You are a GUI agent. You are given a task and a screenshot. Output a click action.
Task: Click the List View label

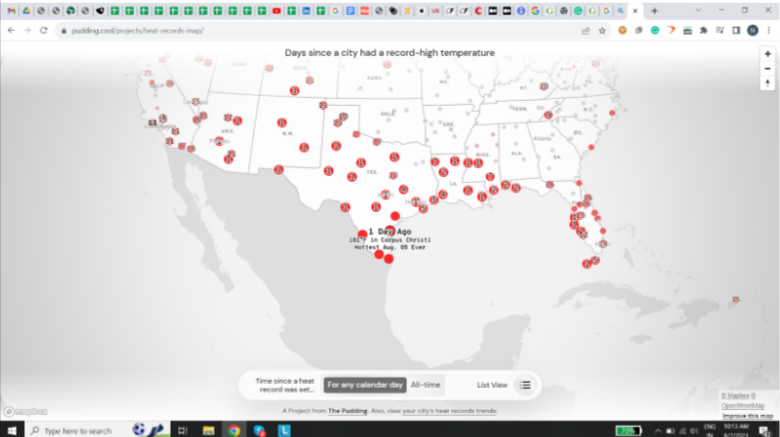click(492, 385)
